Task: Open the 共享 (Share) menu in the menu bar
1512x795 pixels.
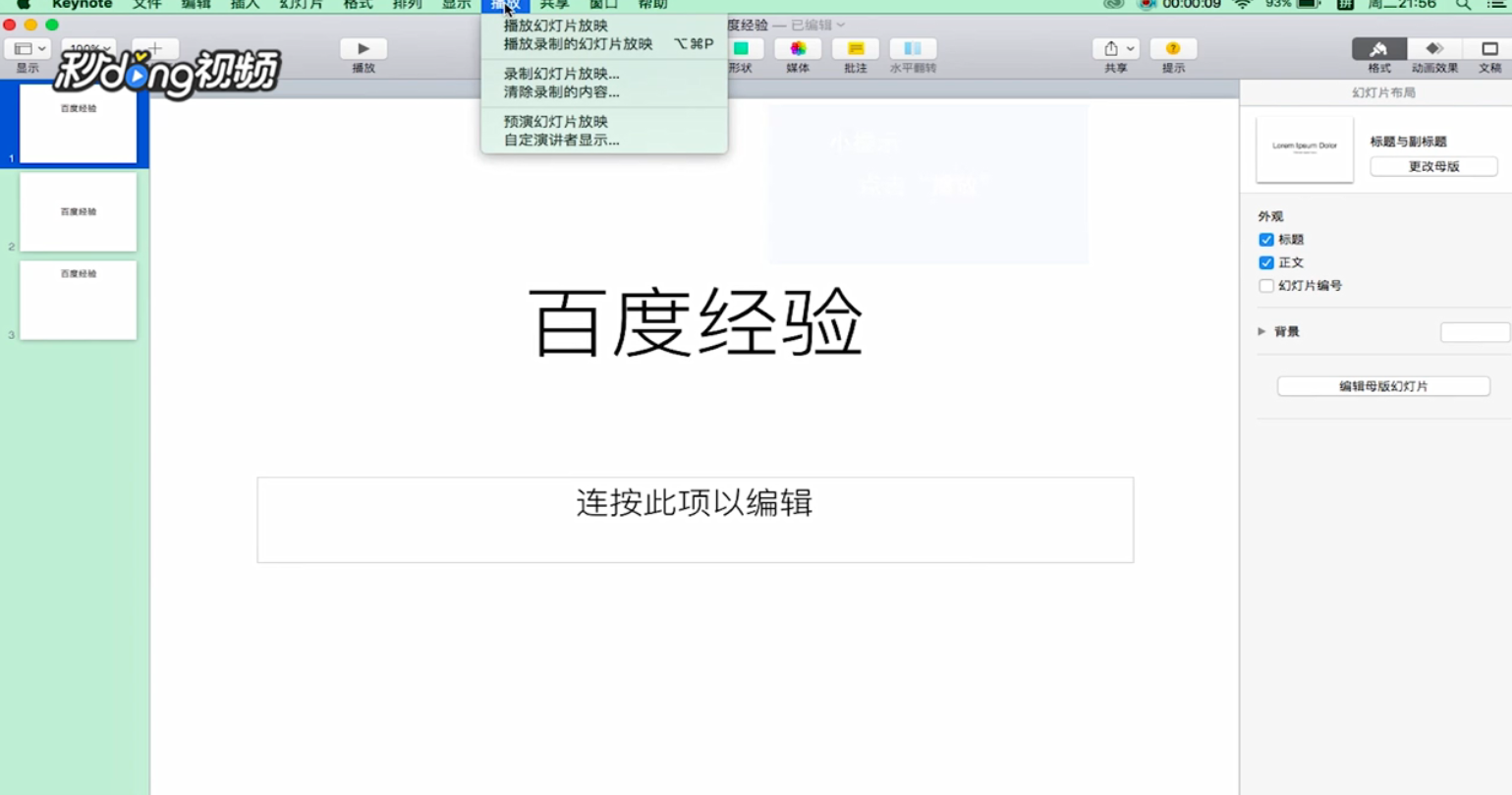Action: [554, 5]
